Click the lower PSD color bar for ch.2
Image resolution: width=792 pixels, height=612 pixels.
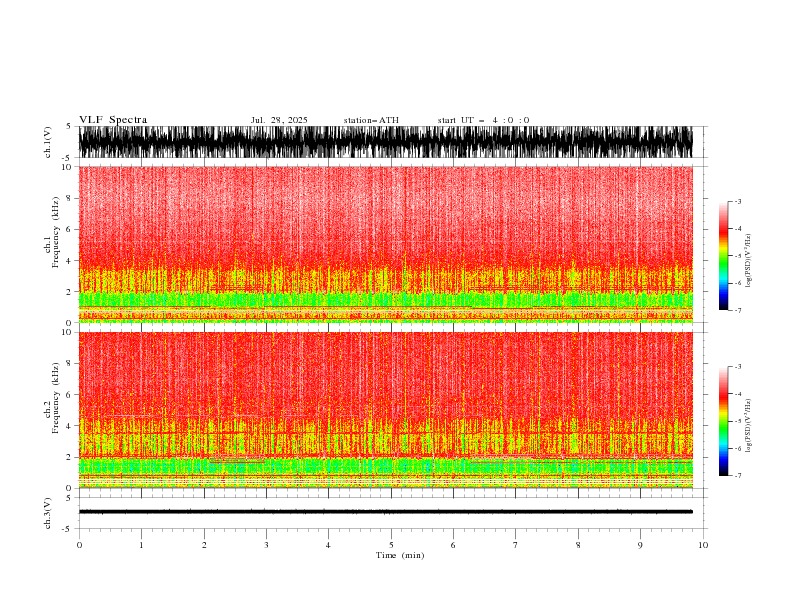[723, 421]
